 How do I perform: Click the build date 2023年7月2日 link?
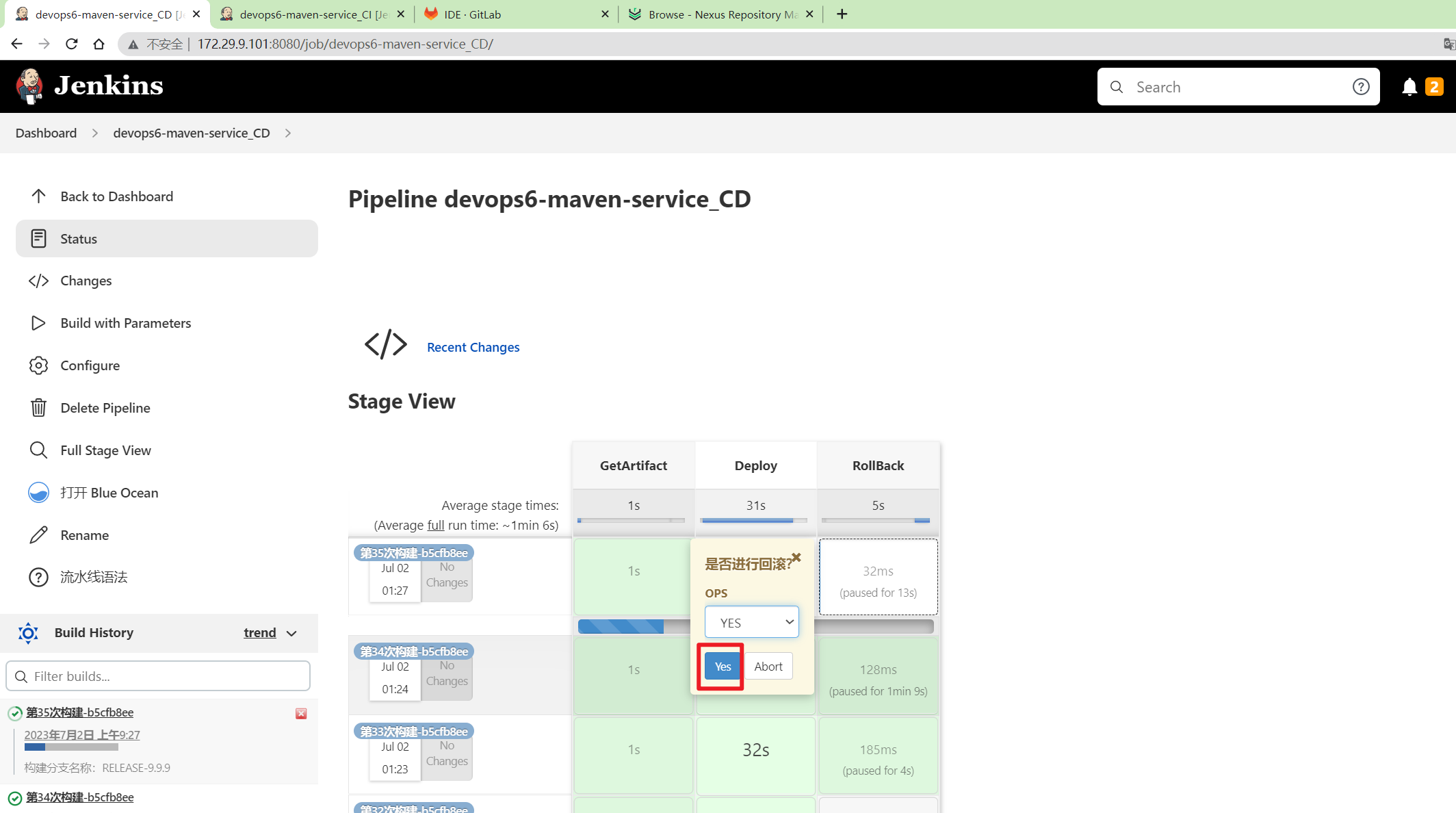(x=82, y=735)
